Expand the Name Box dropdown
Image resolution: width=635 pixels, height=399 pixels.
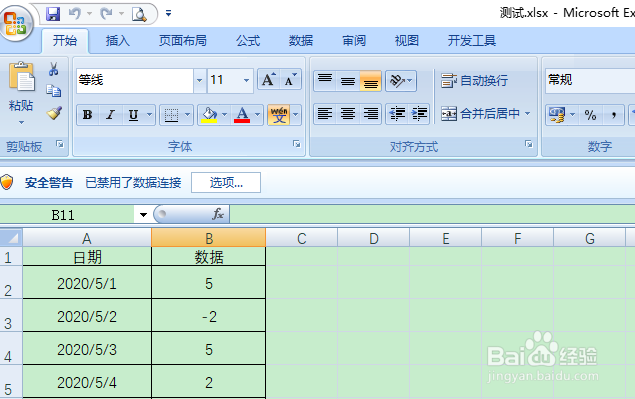click(143, 214)
